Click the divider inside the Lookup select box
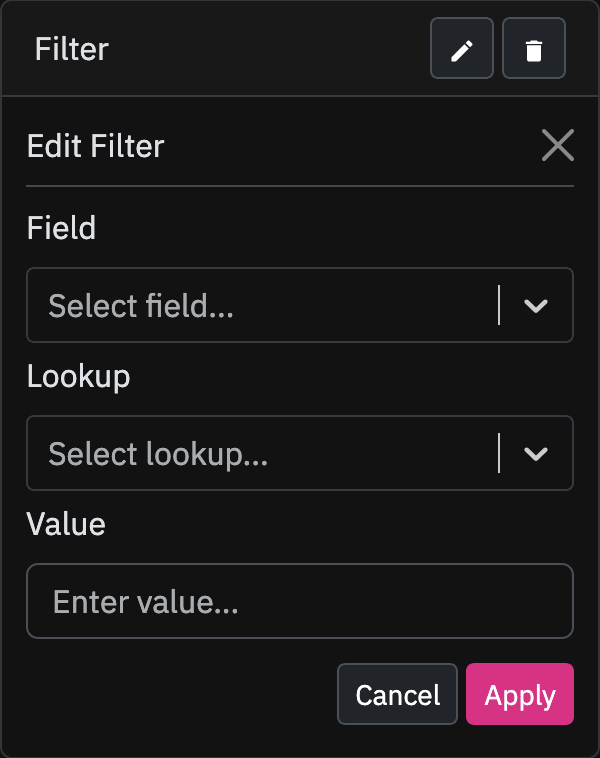Screen dimensions: 600x758 (x=499, y=453)
